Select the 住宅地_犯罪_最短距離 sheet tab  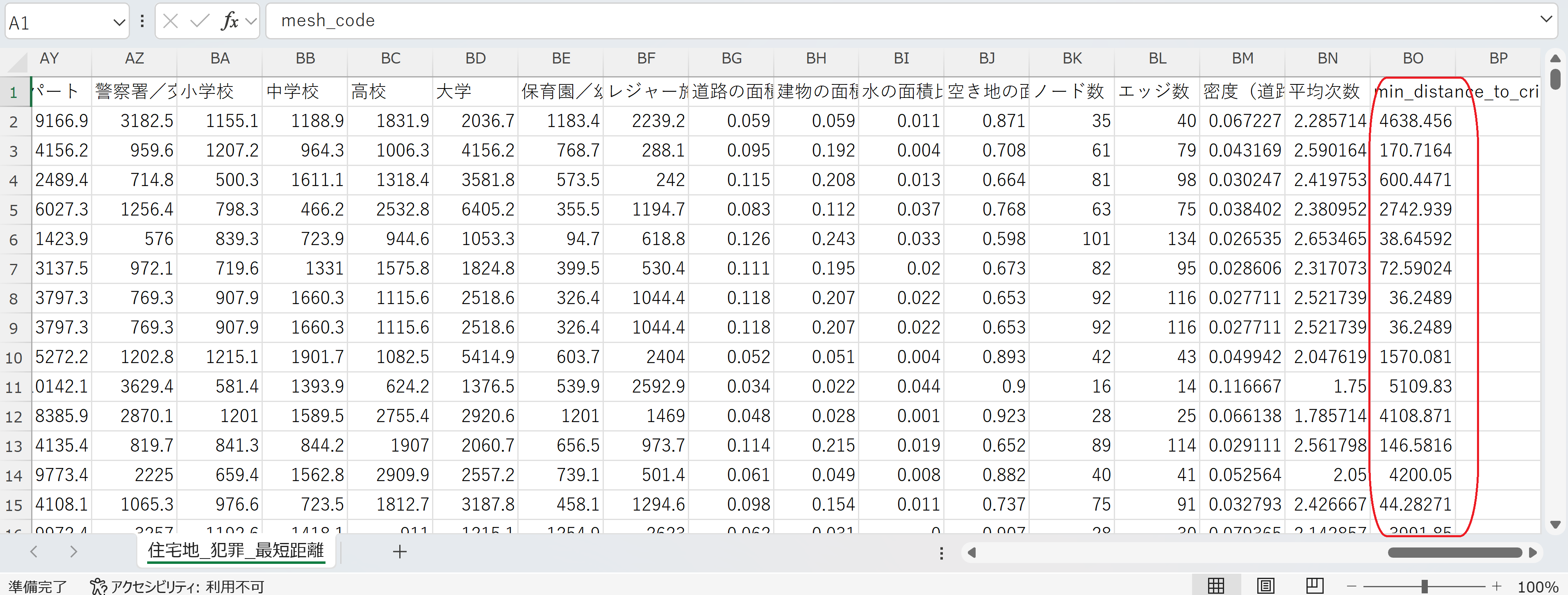(236, 551)
